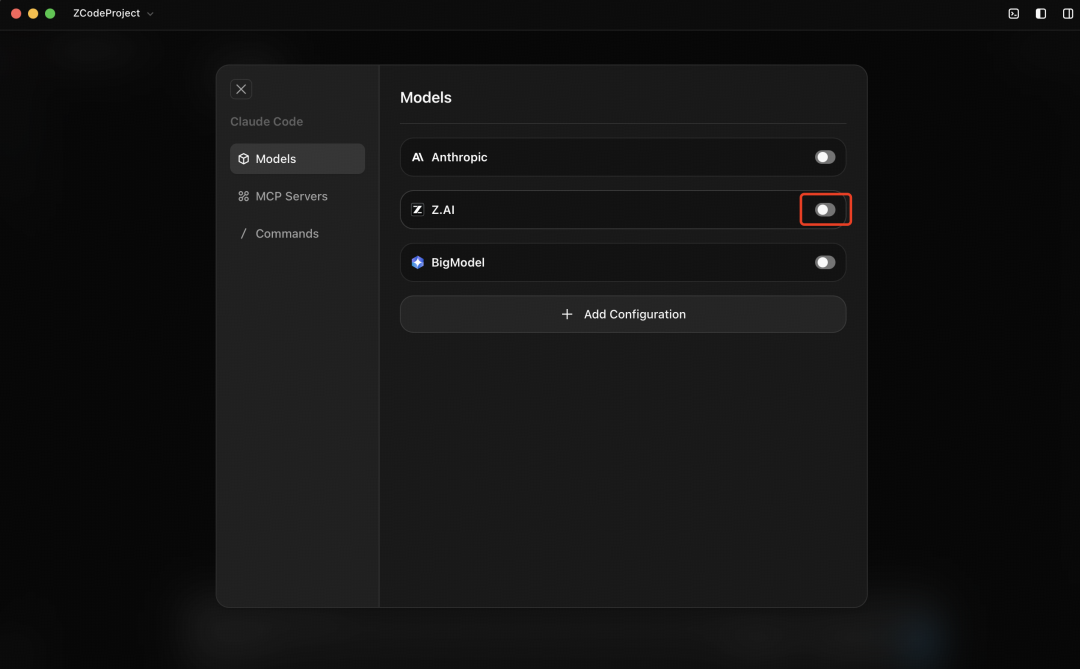Image resolution: width=1080 pixels, height=669 pixels.
Task: Click the Claude Code sidebar heading
Action: [x=267, y=121]
